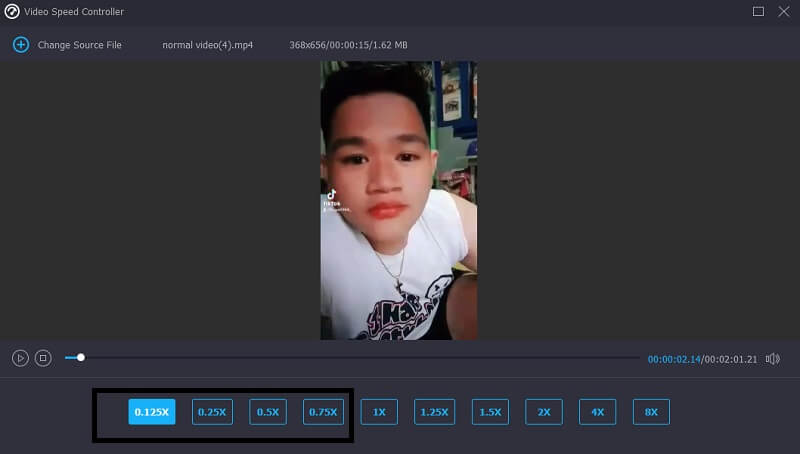Viewport: 800px width, 454px height.
Task: Click the playback progress slider handle
Action: tap(81, 357)
